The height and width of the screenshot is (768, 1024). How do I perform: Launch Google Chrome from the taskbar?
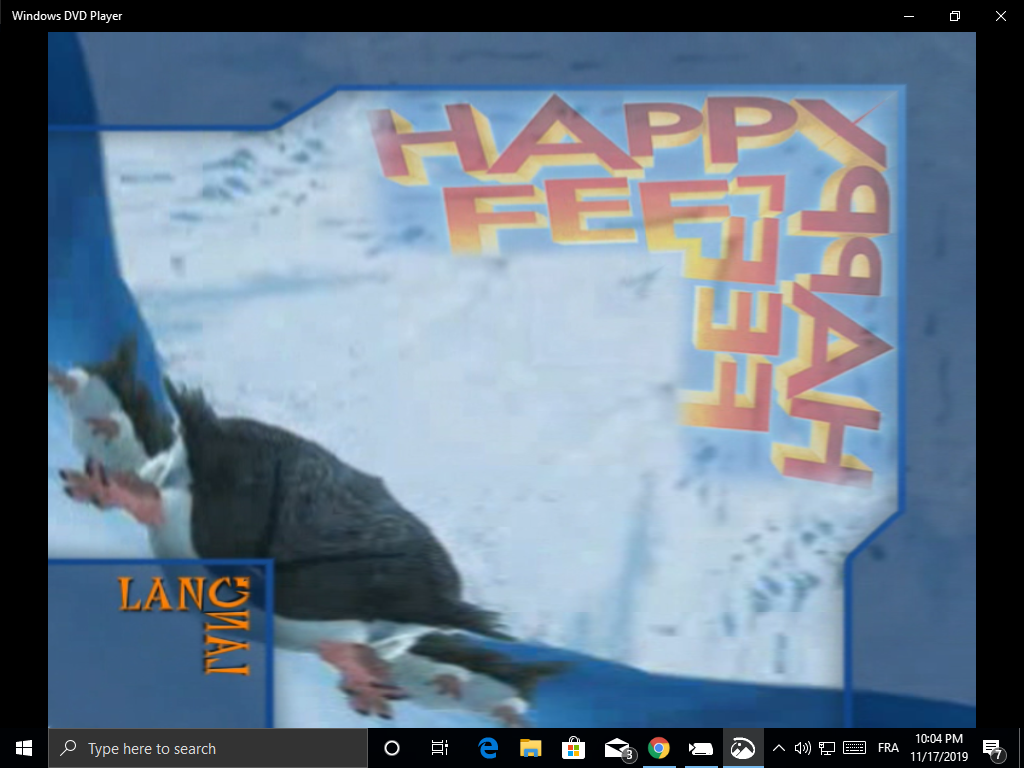658,748
